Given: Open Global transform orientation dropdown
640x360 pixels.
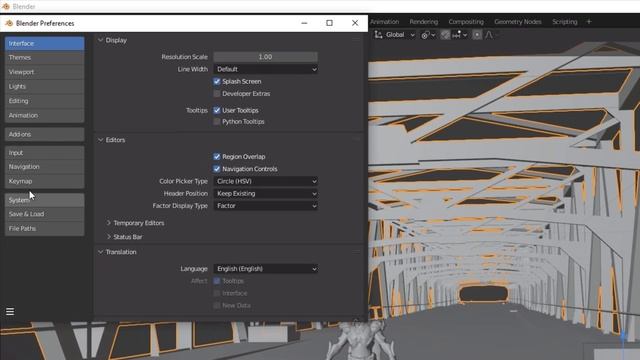Looking at the screenshot, I should (x=395, y=35).
